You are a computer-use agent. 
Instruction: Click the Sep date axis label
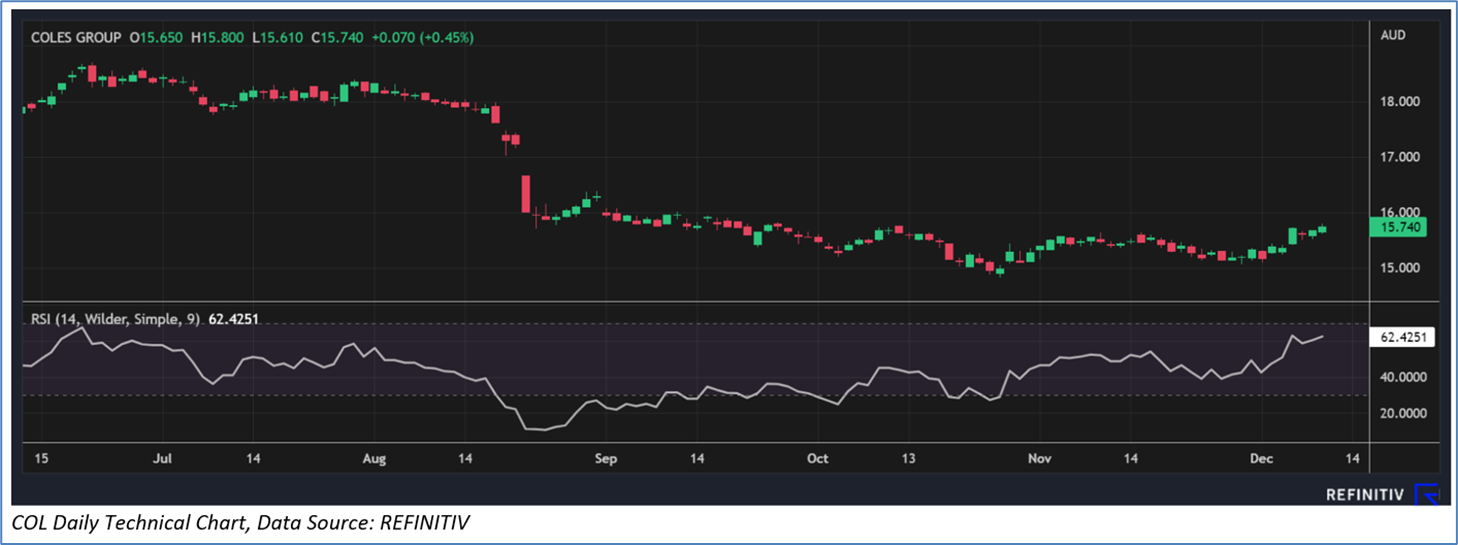coord(606,458)
